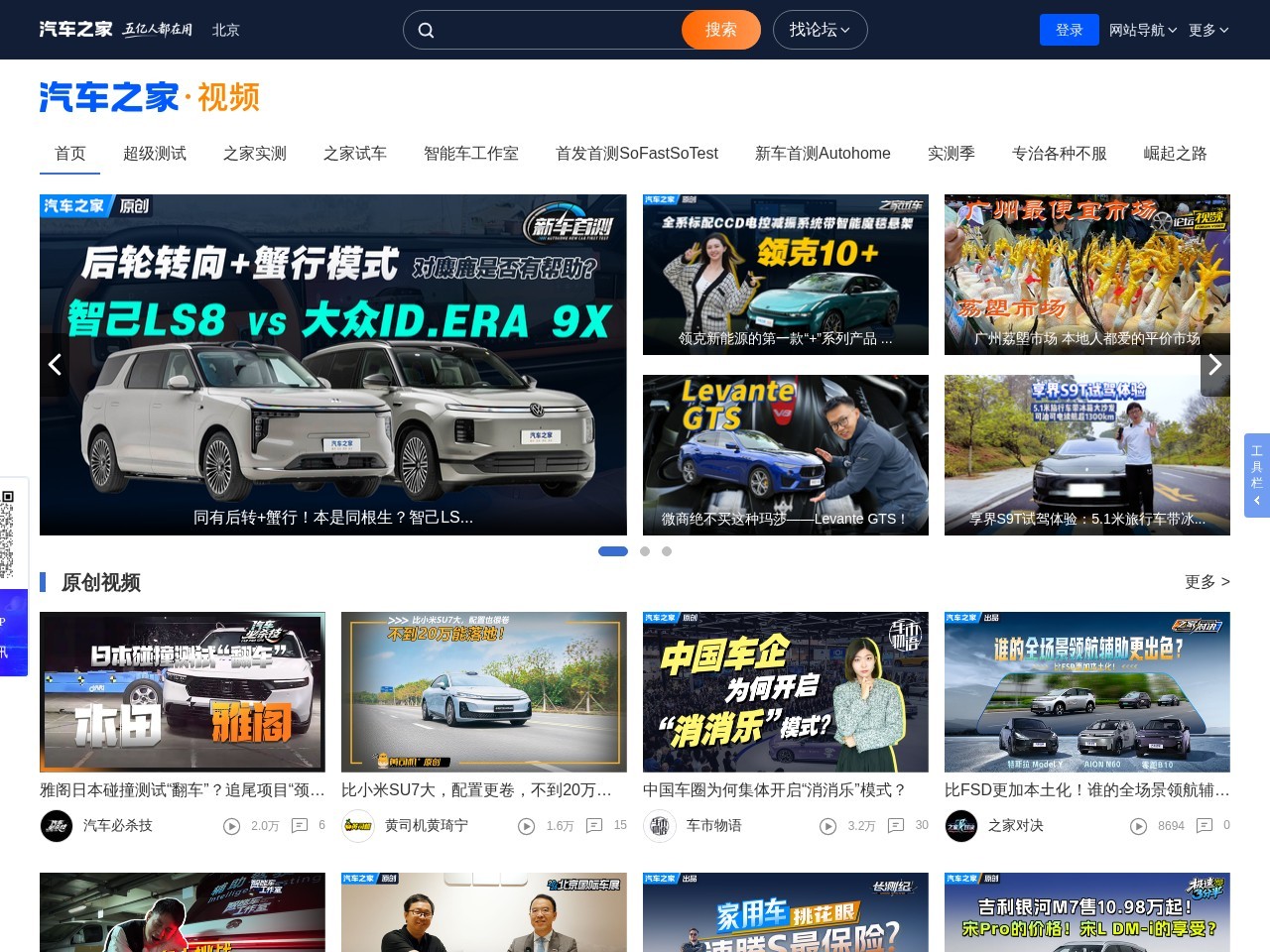Viewport: 1270px width, 952px height.
Task: Switch to 新车首测Autohome tab
Action: [x=823, y=154]
